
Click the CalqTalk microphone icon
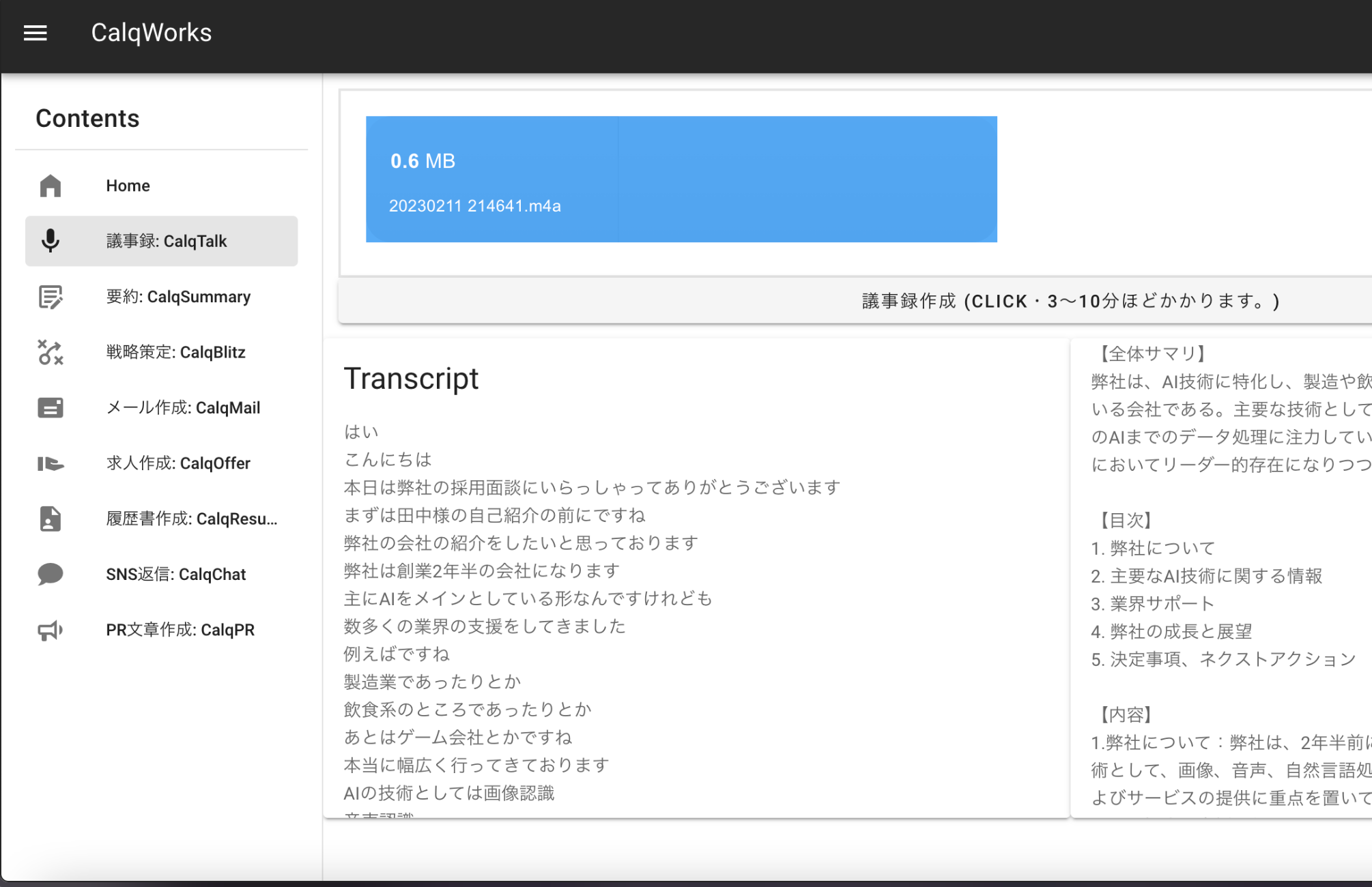click(x=51, y=241)
